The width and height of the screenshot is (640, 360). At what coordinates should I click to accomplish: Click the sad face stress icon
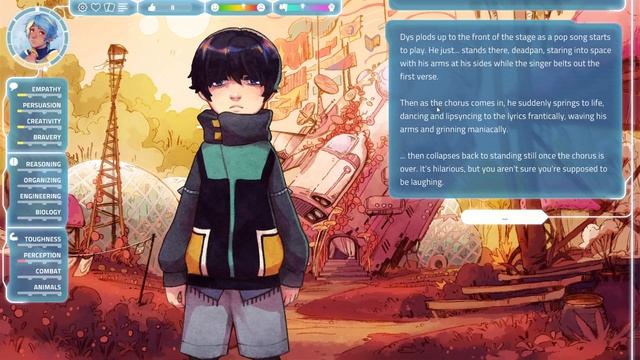(x=261, y=7)
